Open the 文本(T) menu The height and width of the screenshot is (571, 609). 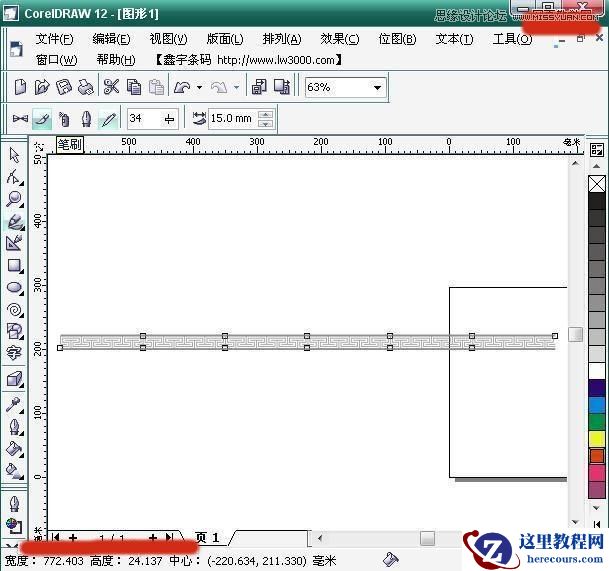[454, 39]
